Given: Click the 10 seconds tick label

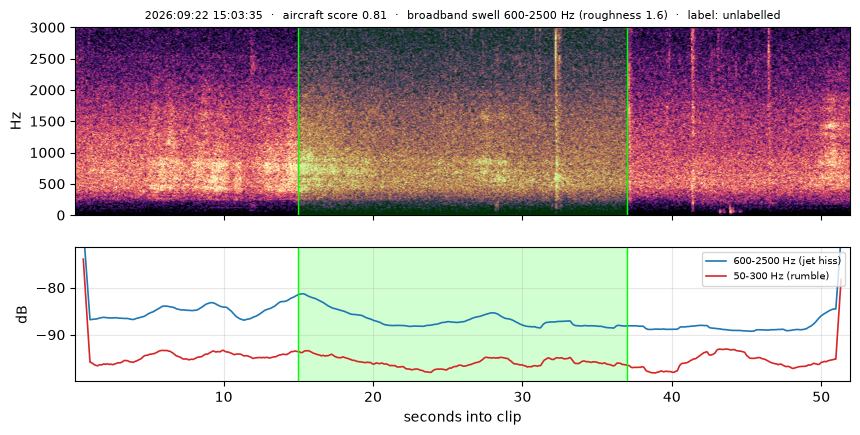Looking at the screenshot, I should pos(224,396).
